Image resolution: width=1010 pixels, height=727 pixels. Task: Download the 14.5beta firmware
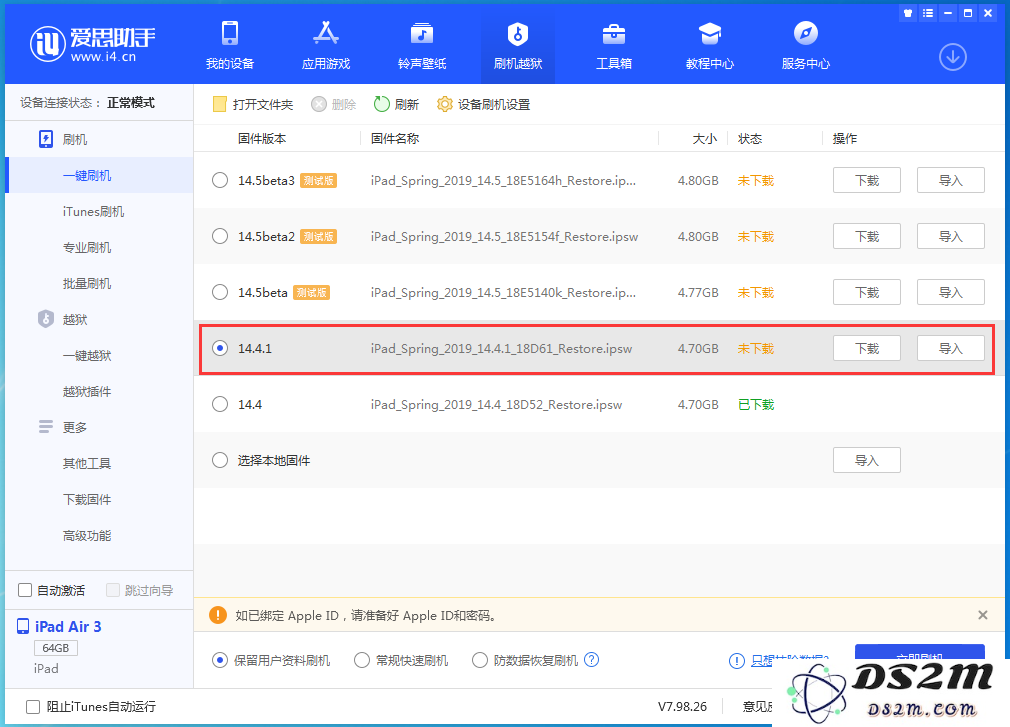[866, 292]
